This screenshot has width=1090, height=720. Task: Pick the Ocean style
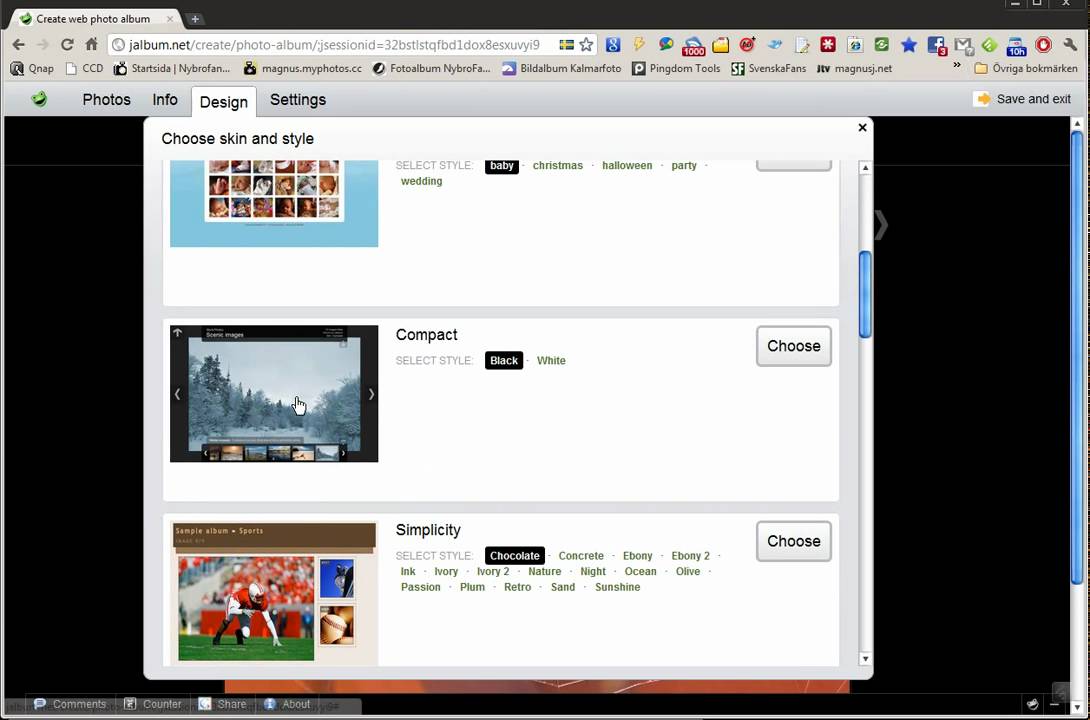pyautogui.click(x=640, y=571)
